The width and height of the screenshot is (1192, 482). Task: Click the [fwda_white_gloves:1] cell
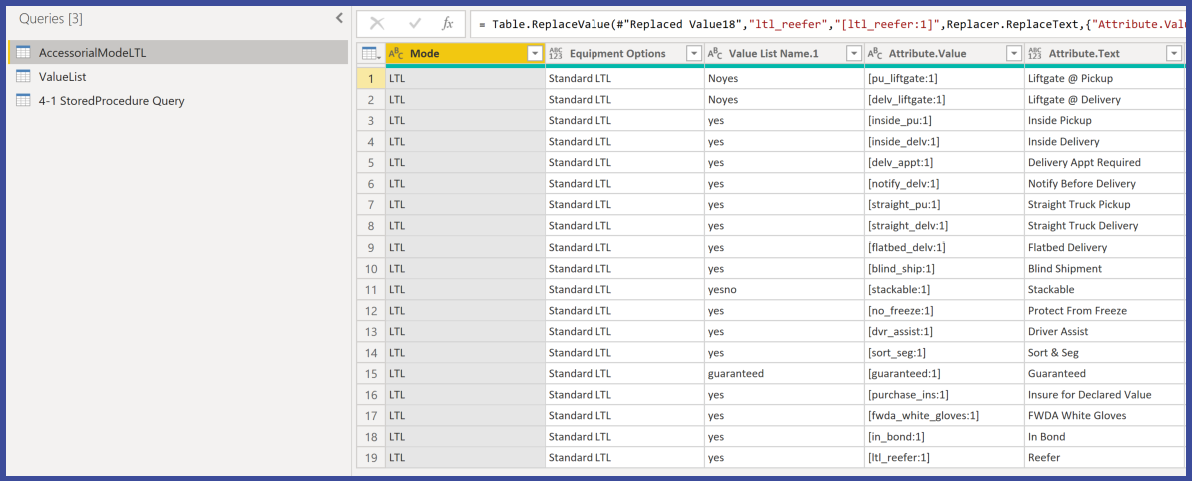[x=944, y=416]
